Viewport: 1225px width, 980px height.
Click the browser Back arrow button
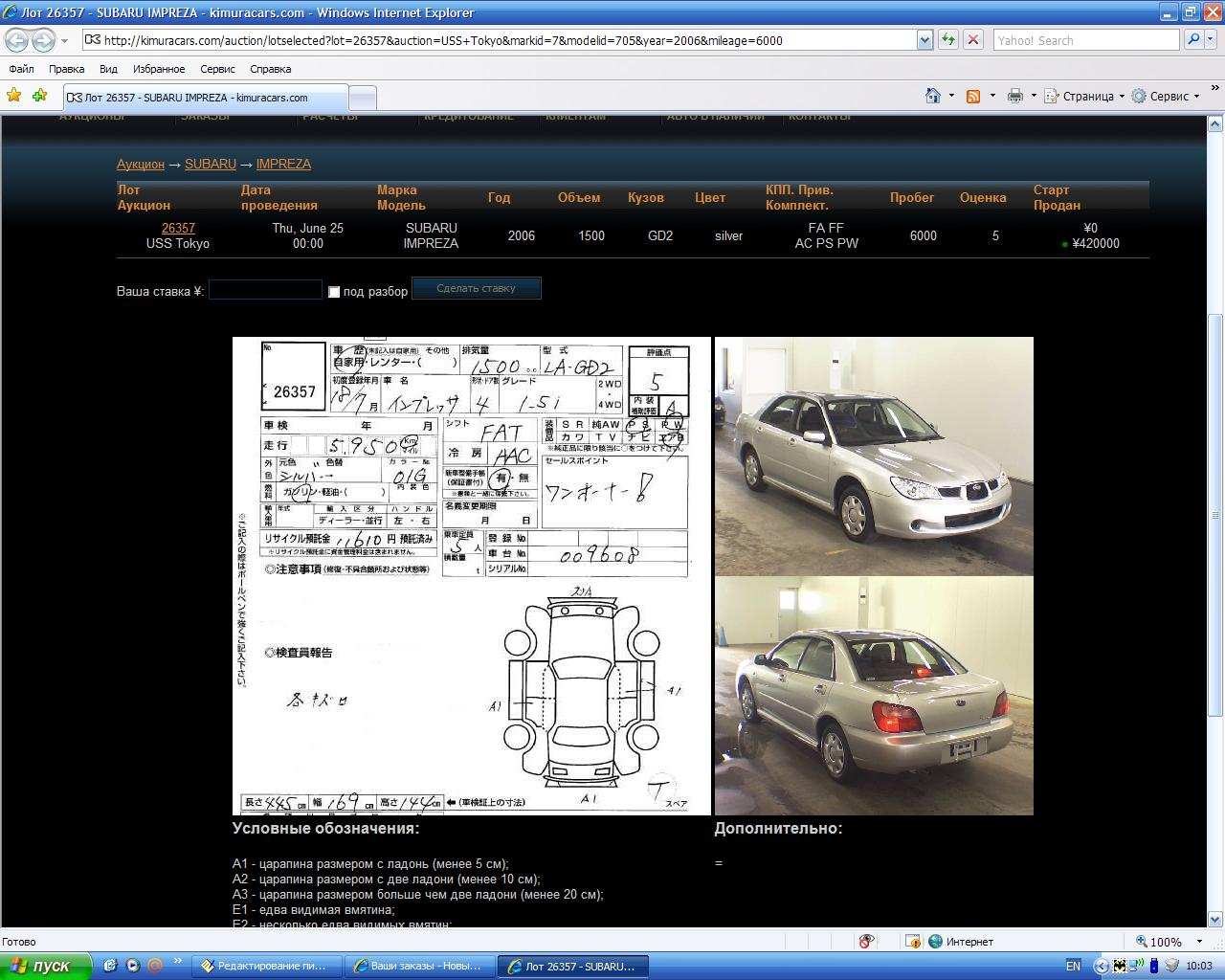tap(17, 40)
